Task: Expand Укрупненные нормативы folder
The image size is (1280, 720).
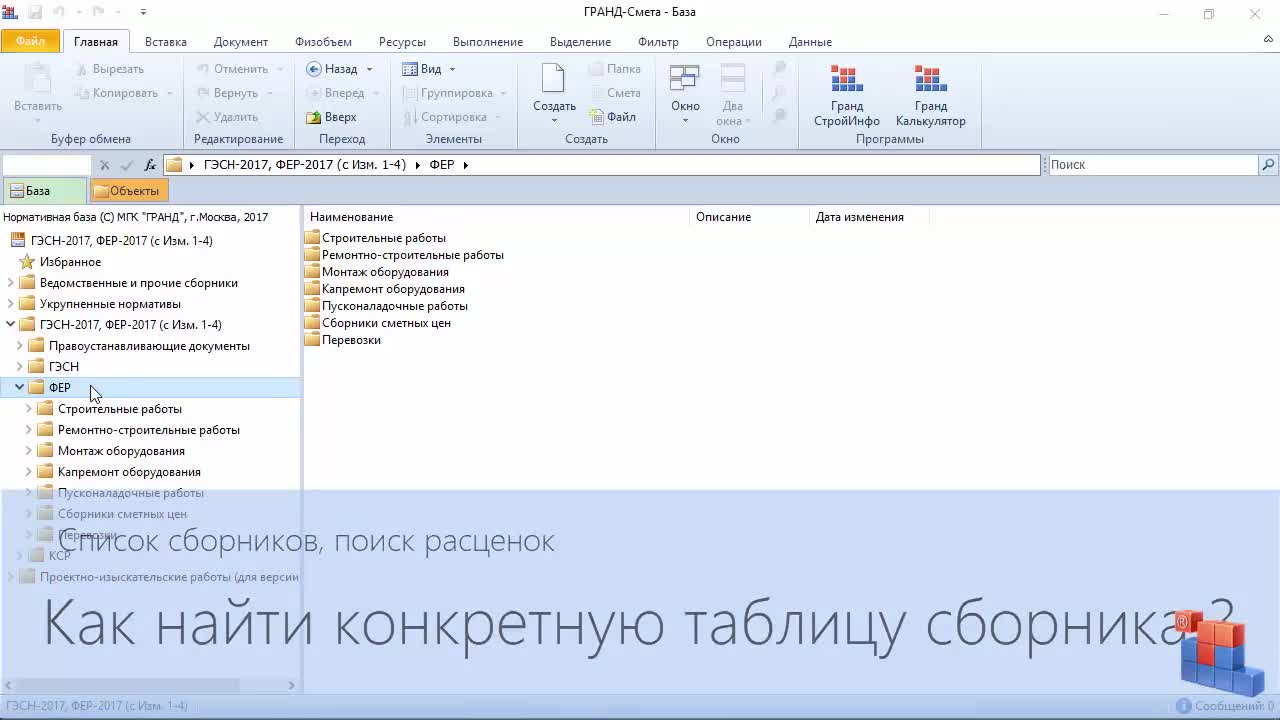Action: coord(11,304)
